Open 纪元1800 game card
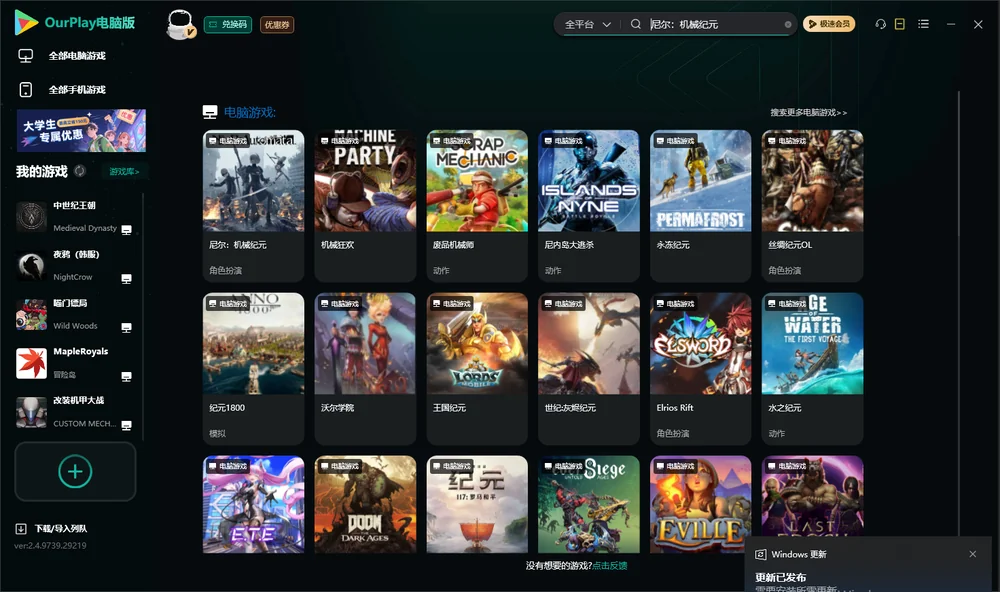 [x=253, y=368]
